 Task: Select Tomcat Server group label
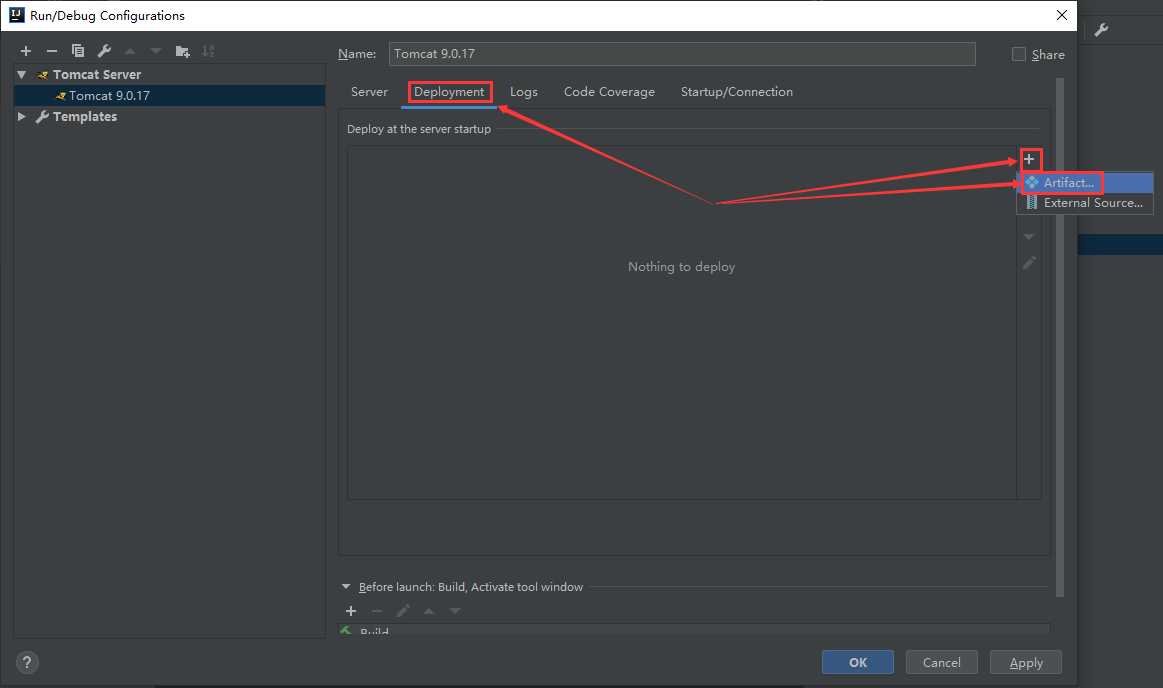(x=96, y=74)
